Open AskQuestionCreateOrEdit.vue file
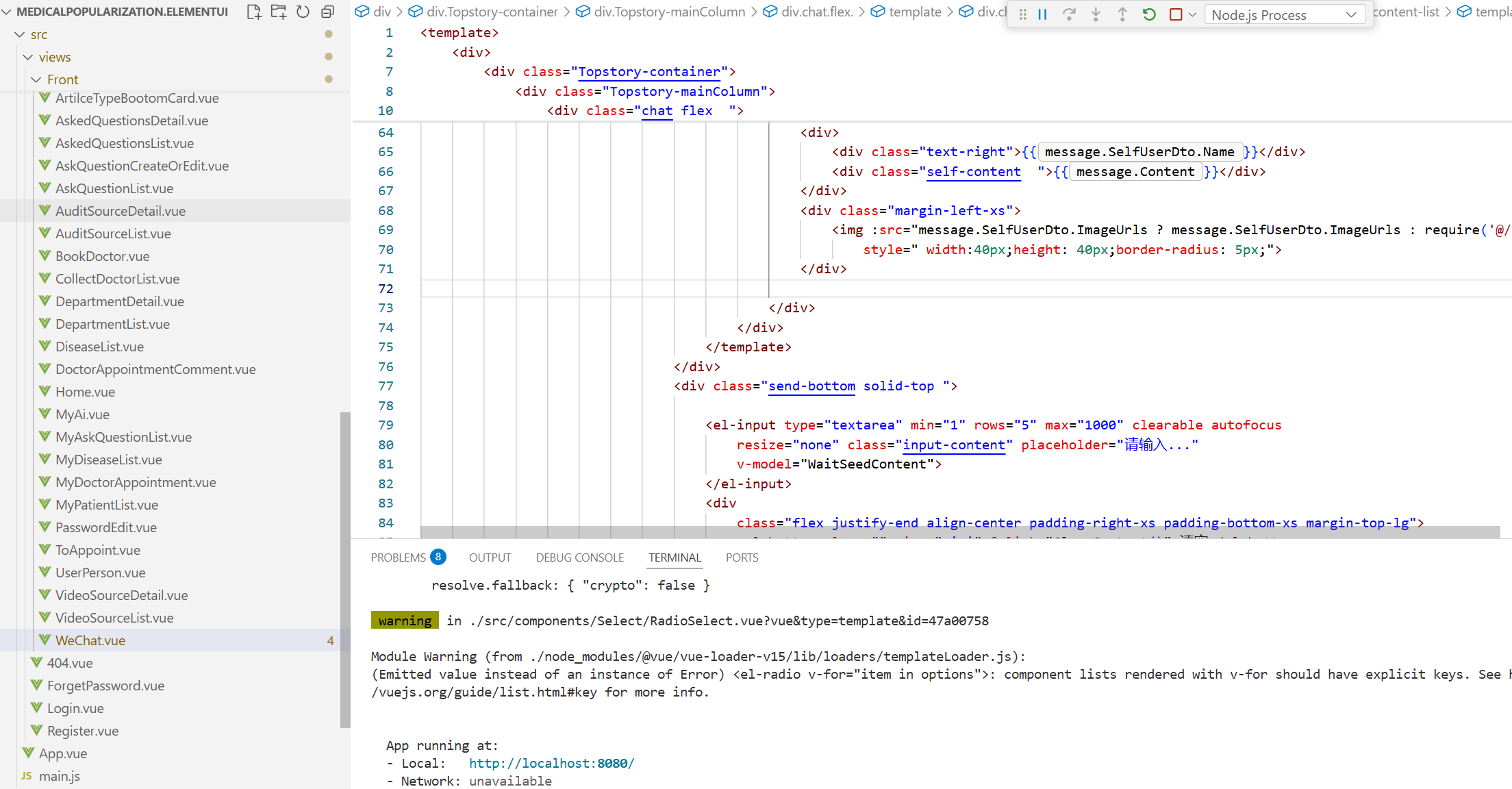The height and width of the screenshot is (789, 1512). [175, 166]
